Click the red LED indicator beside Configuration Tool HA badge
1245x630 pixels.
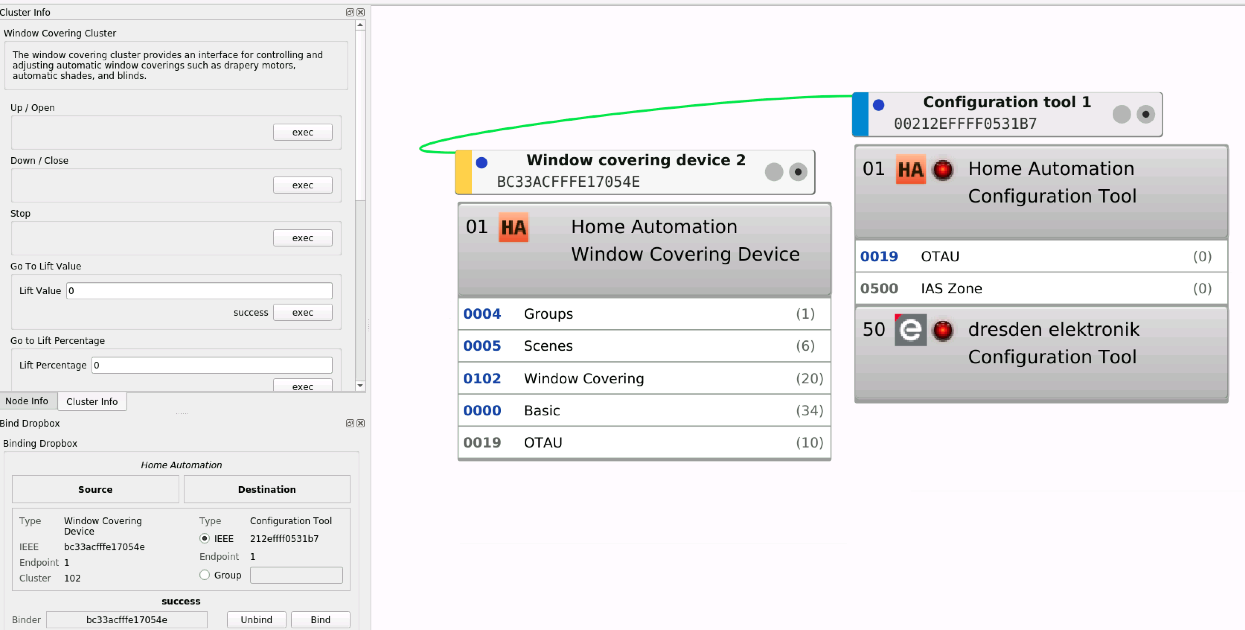point(943,170)
